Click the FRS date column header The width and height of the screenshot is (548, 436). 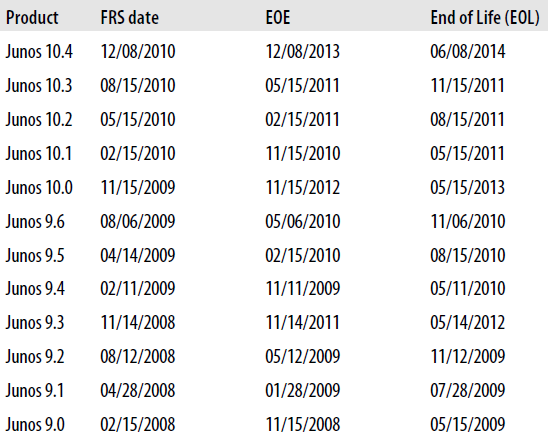point(130,17)
